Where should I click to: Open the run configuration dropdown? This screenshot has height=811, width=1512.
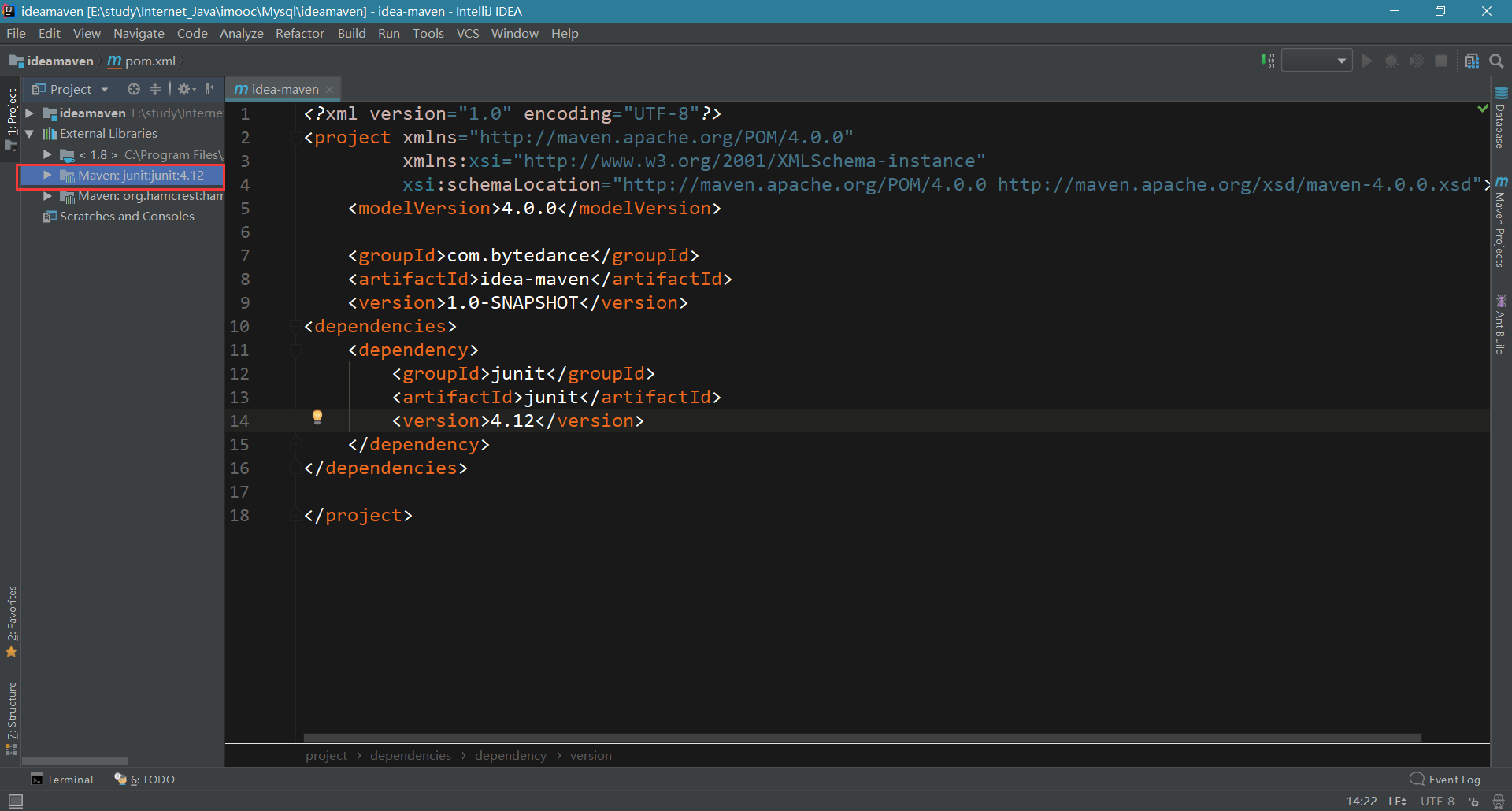point(1317,61)
